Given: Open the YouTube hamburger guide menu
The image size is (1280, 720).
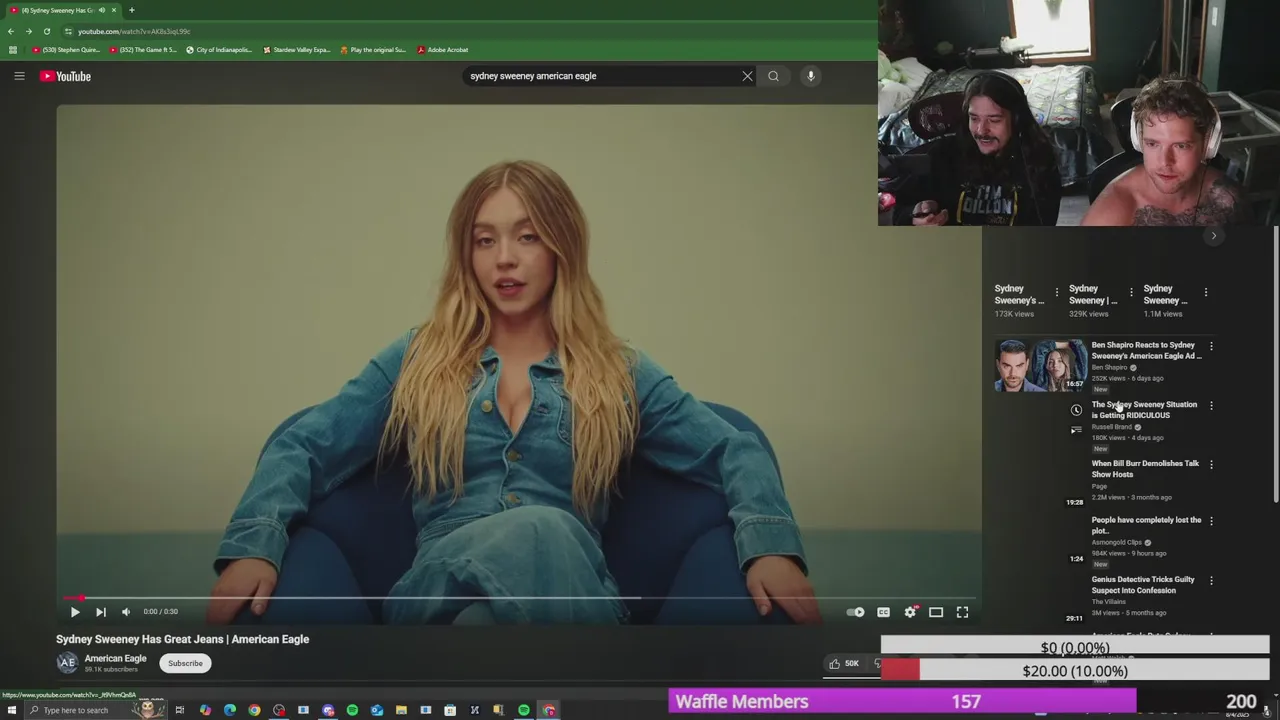Looking at the screenshot, I should [x=19, y=76].
